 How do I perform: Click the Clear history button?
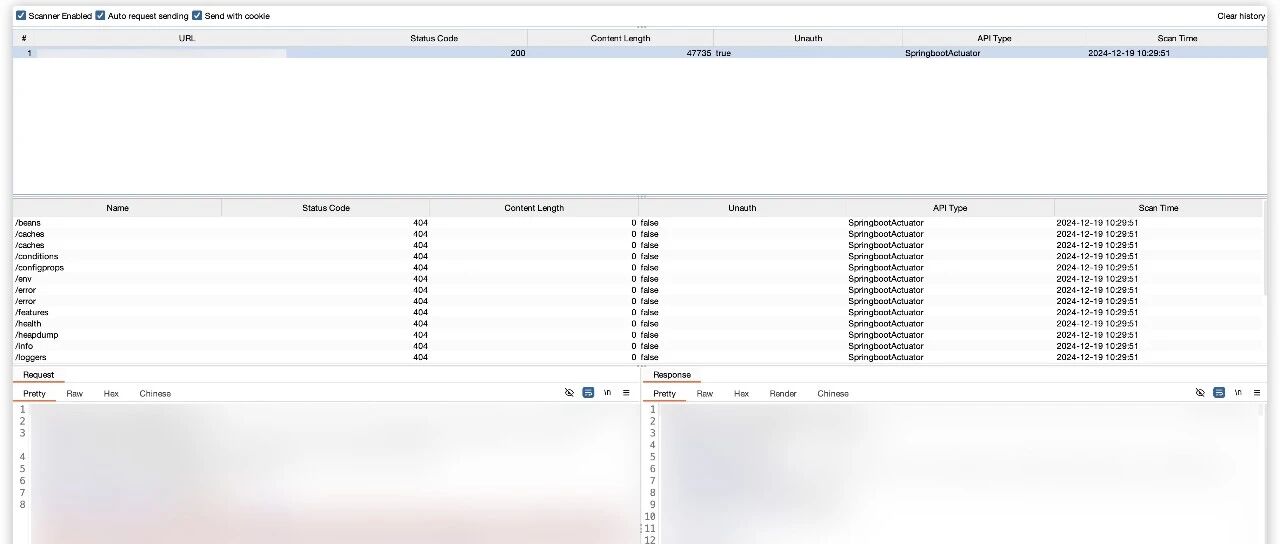1240,16
